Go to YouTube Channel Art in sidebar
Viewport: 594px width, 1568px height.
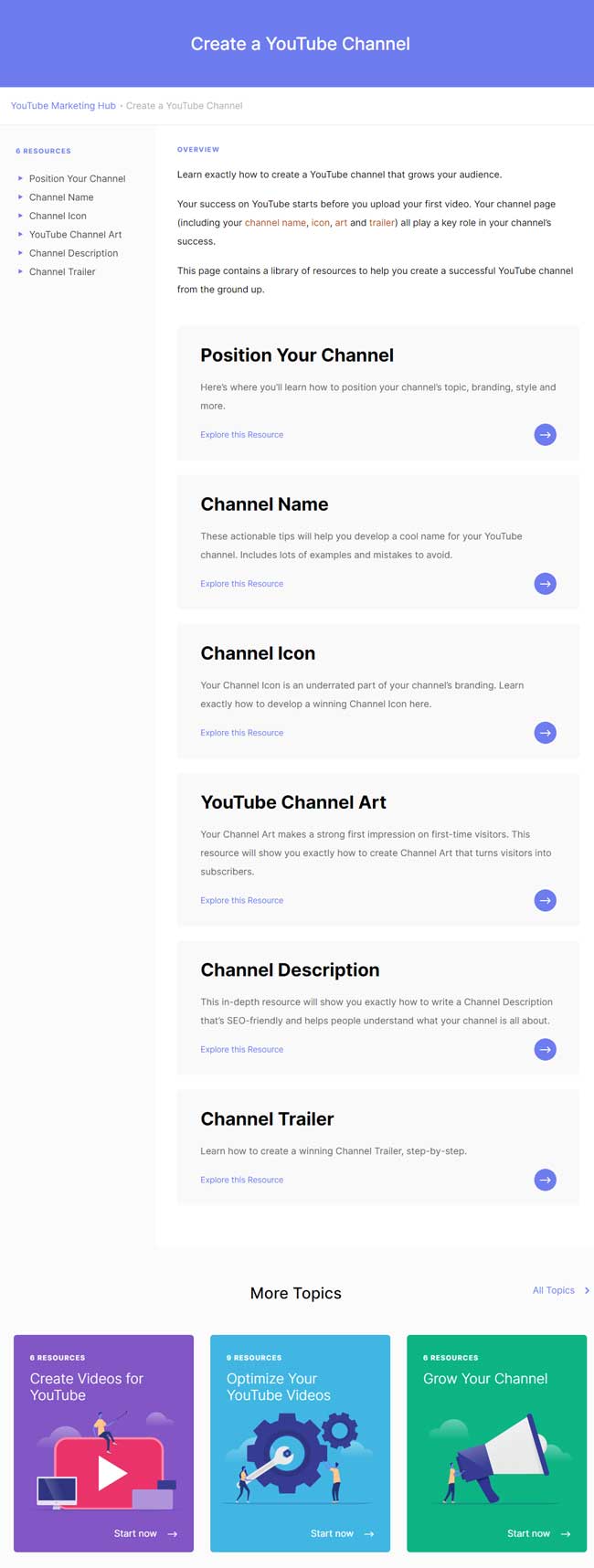coord(75,235)
